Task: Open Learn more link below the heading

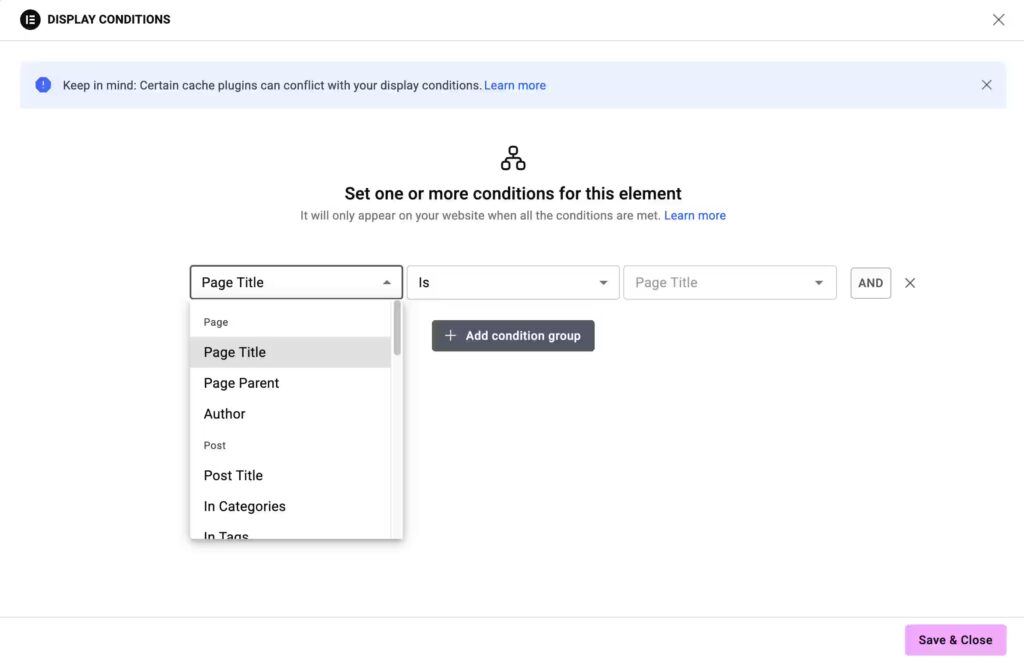Action: 695,215
